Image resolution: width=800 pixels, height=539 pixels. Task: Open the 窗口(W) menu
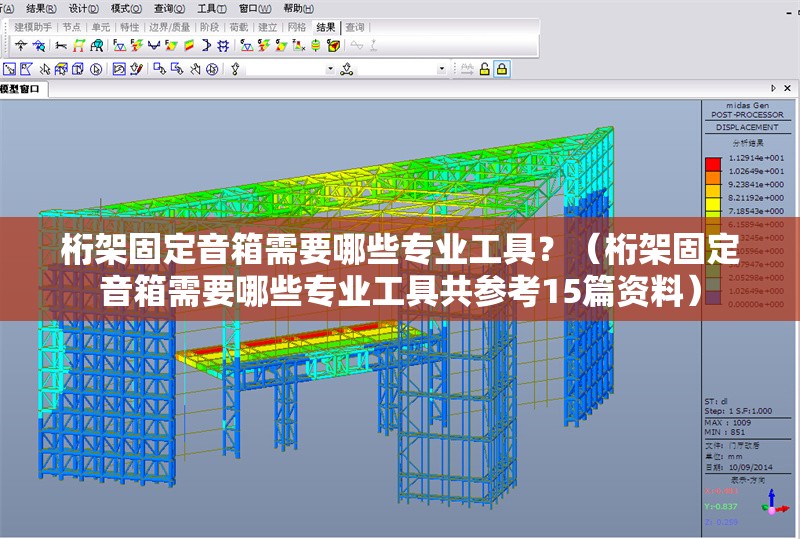tap(255, 9)
